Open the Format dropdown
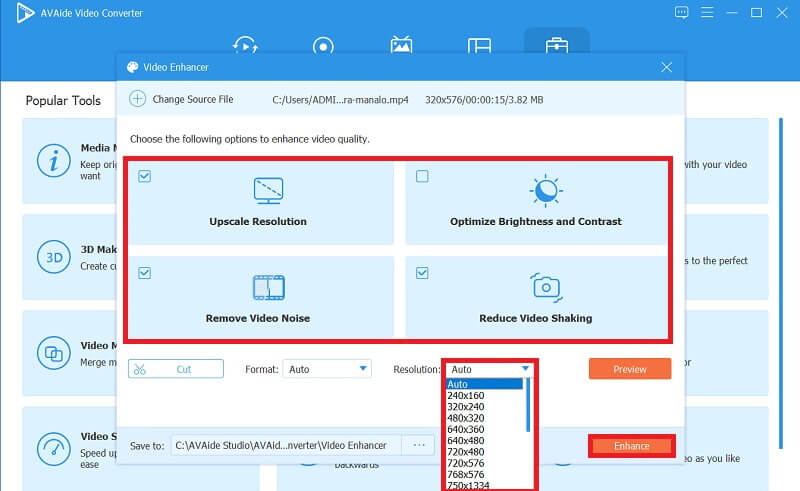The width and height of the screenshot is (800, 491). coord(327,369)
